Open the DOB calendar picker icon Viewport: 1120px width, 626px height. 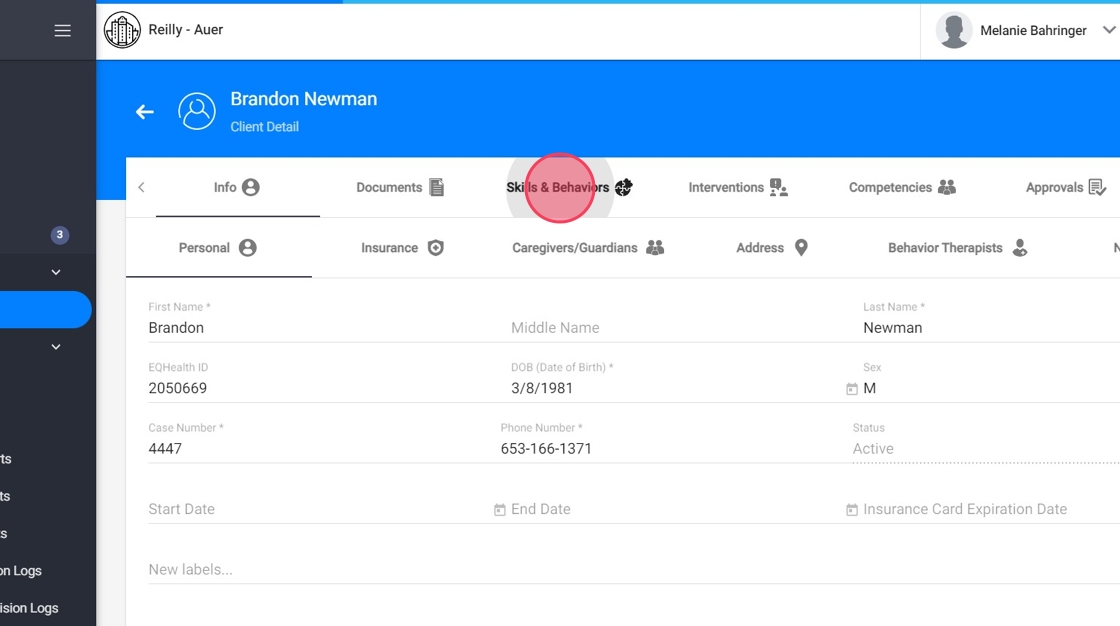(x=851, y=389)
